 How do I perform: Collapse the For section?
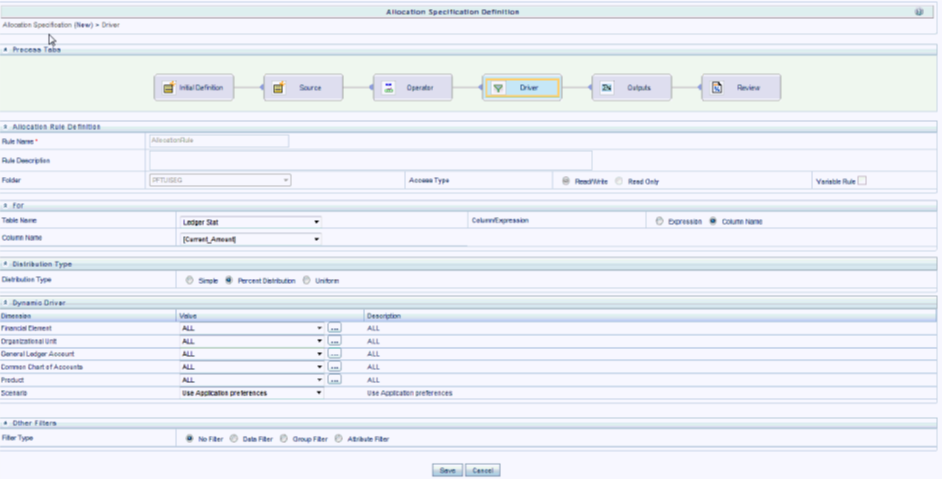coord(5,206)
